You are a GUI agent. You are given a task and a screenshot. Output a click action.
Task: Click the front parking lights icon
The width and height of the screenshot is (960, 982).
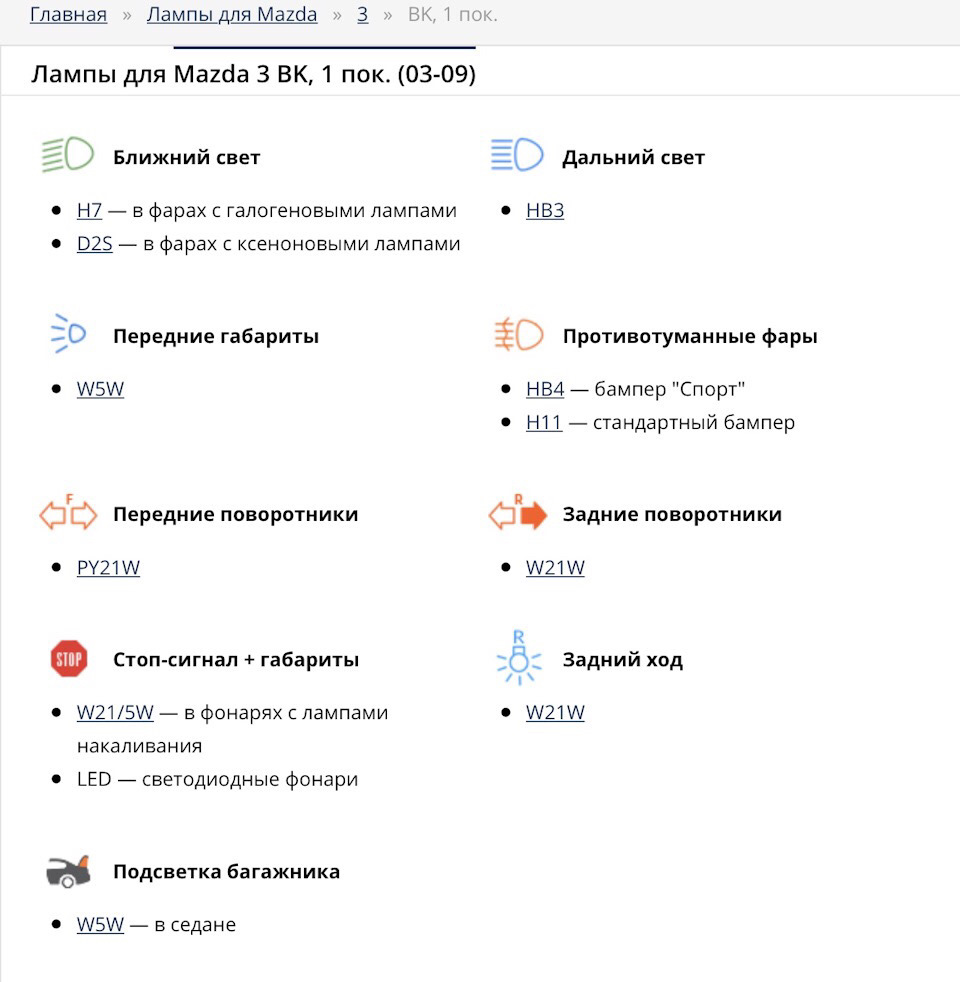click(68, 334)
